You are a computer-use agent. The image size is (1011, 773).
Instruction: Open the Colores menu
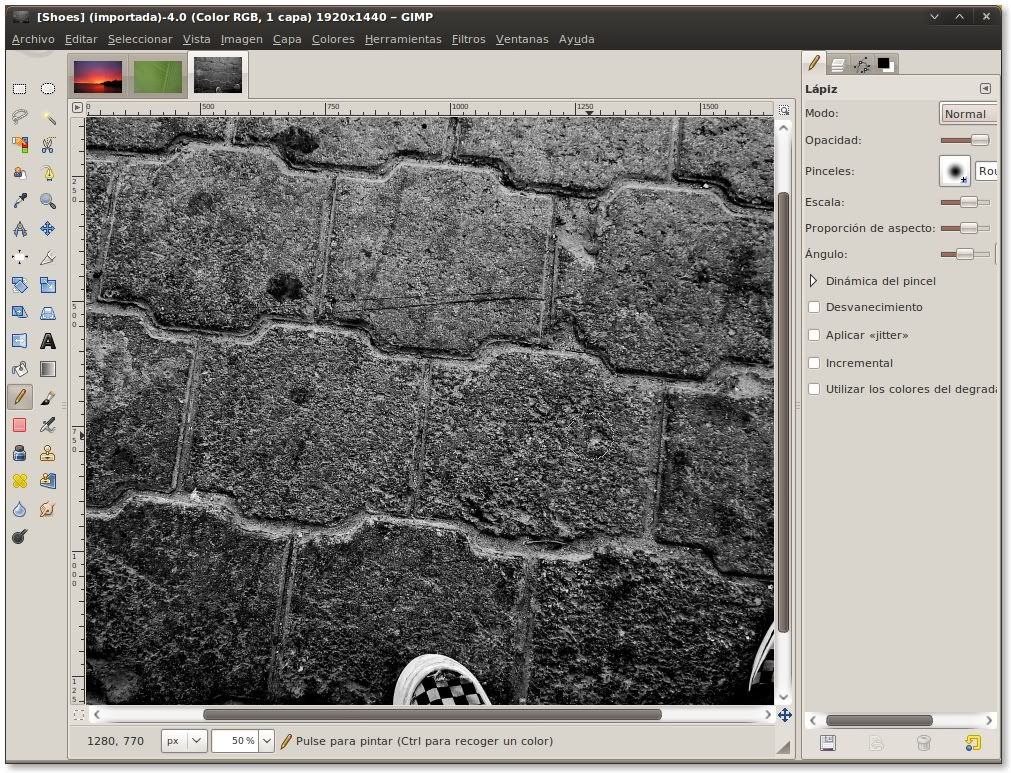point(333,39)
